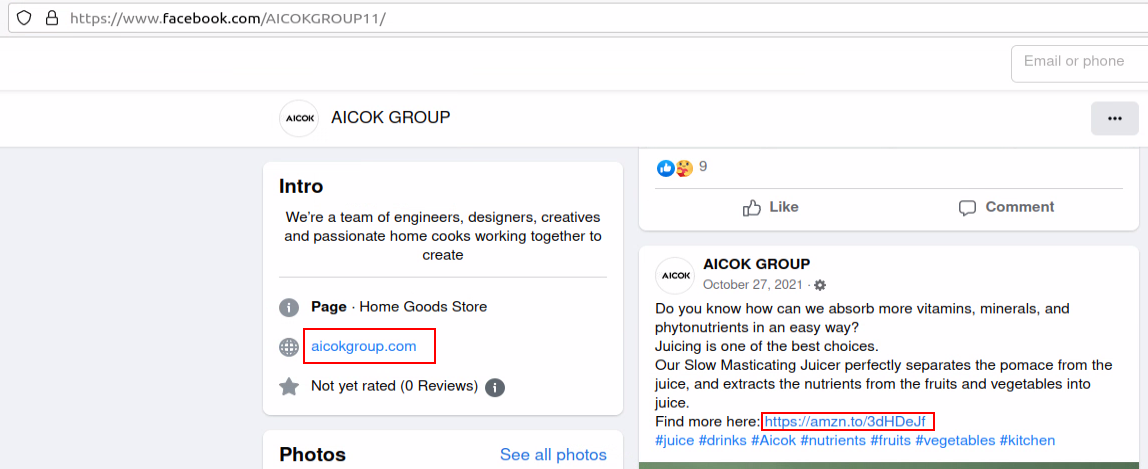This screenshot has height=469, width=1148.
Task: Click the Home Goods Store category text
Action: [423, 307]
